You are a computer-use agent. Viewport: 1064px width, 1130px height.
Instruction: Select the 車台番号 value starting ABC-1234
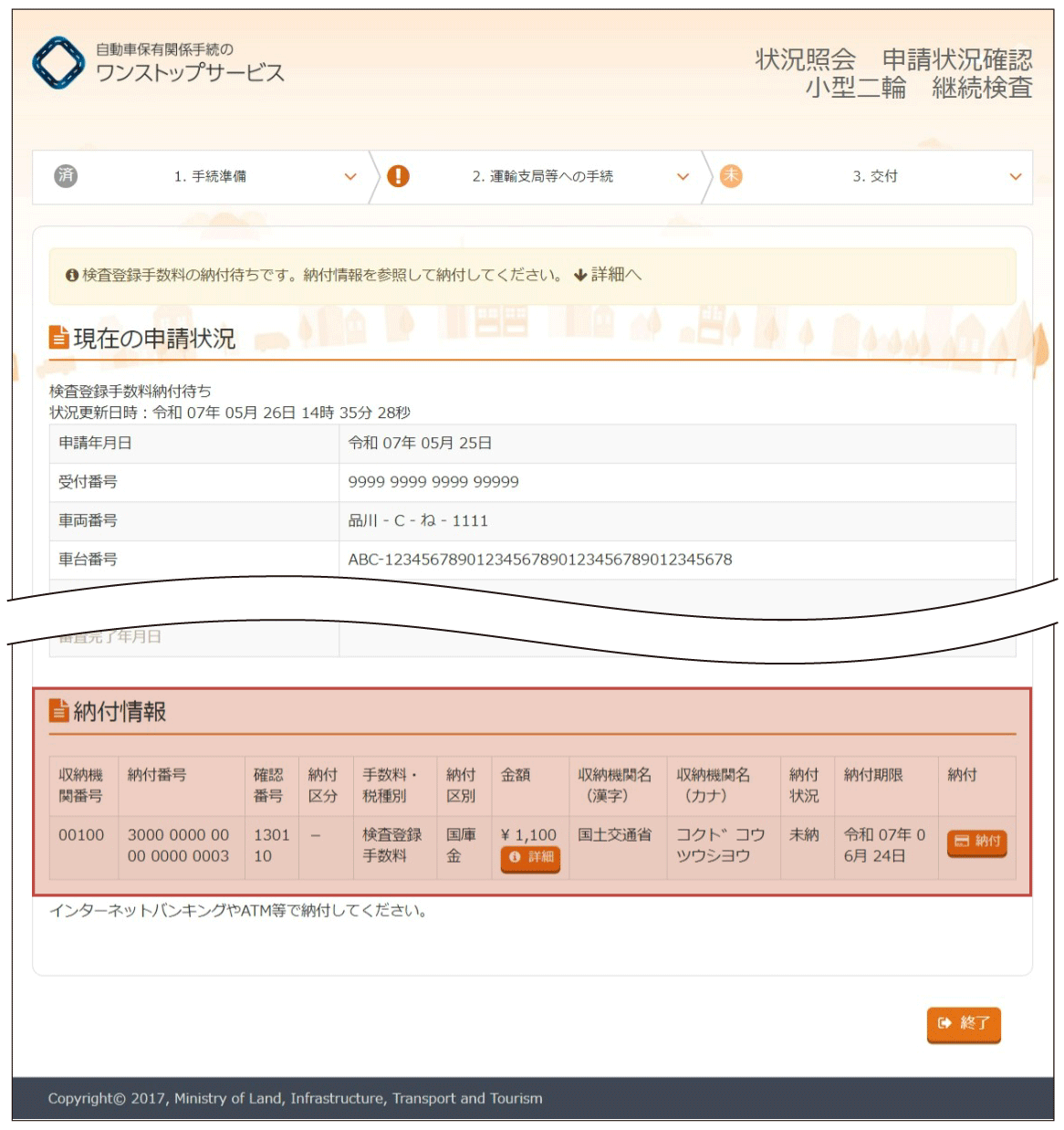point(540,560)
